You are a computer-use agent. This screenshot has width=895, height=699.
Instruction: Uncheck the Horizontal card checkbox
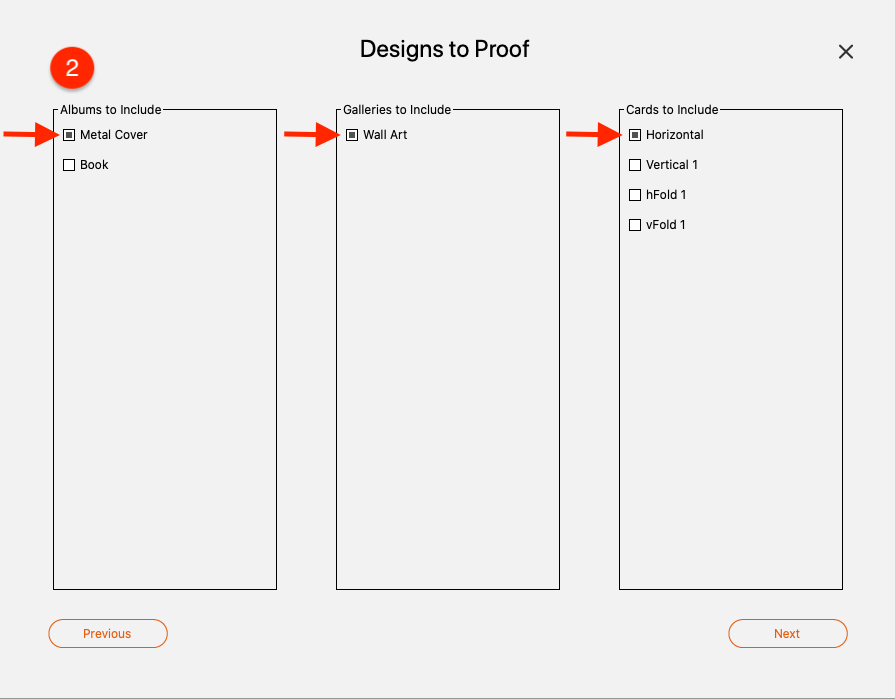pyautogui.click(x=635, y=135)
